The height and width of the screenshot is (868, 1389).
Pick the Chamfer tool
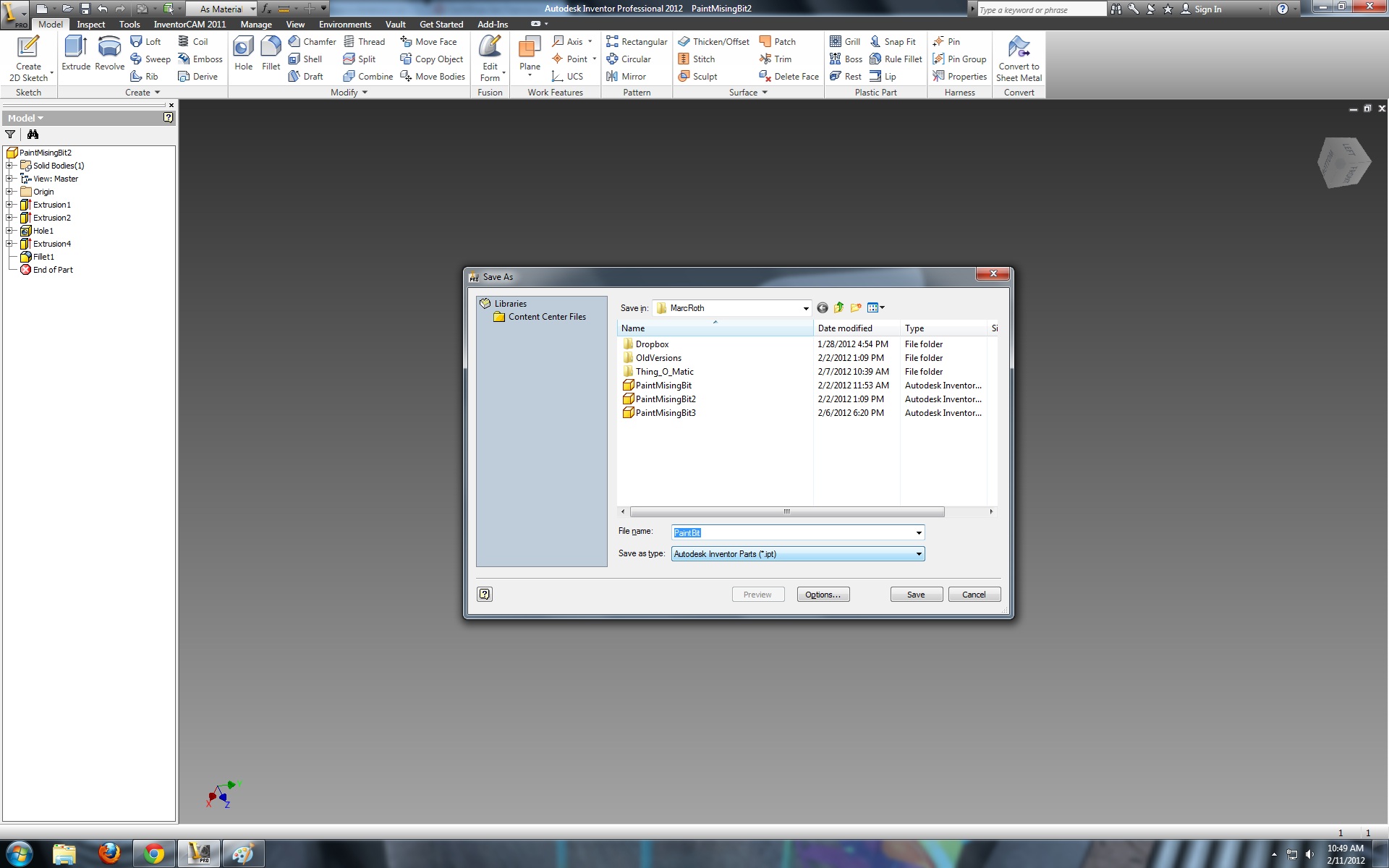click(312, 42)
